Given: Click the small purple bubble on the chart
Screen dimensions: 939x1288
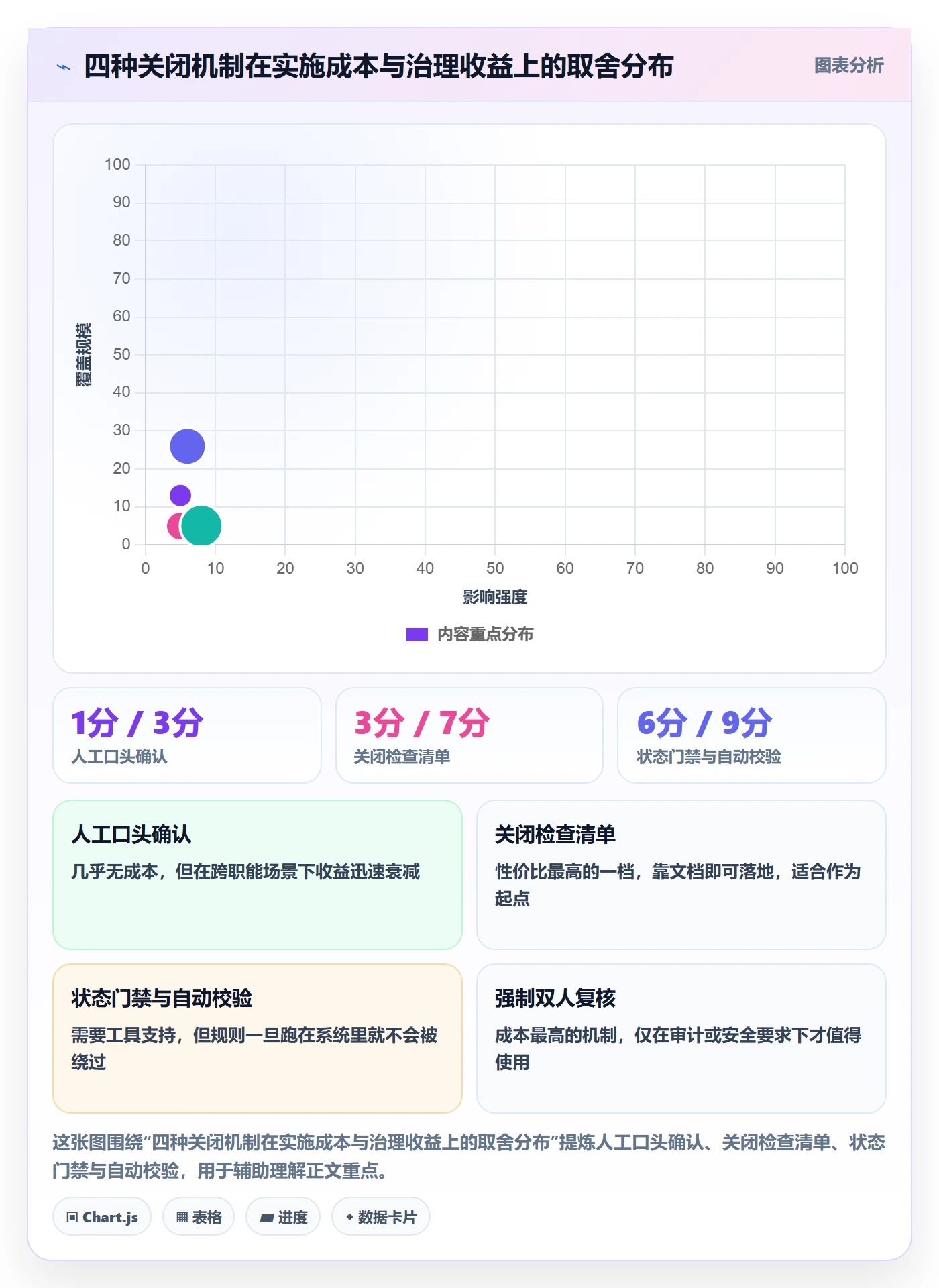Looking at the screenshot, I should pyautogui.click(x=180, y=496).
